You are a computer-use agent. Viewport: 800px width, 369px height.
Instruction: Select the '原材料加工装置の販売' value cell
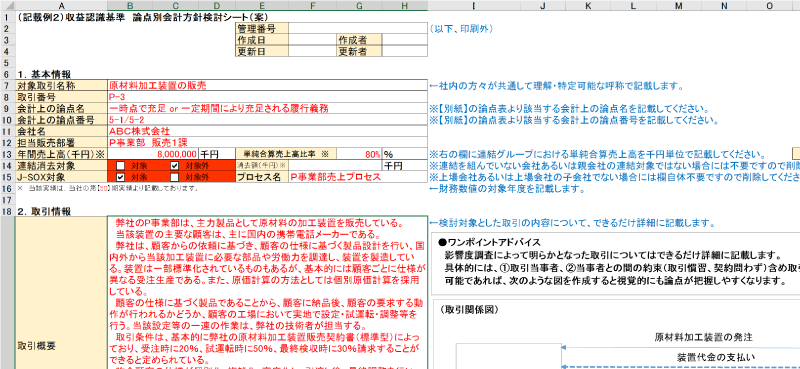[x=267, y=85]
